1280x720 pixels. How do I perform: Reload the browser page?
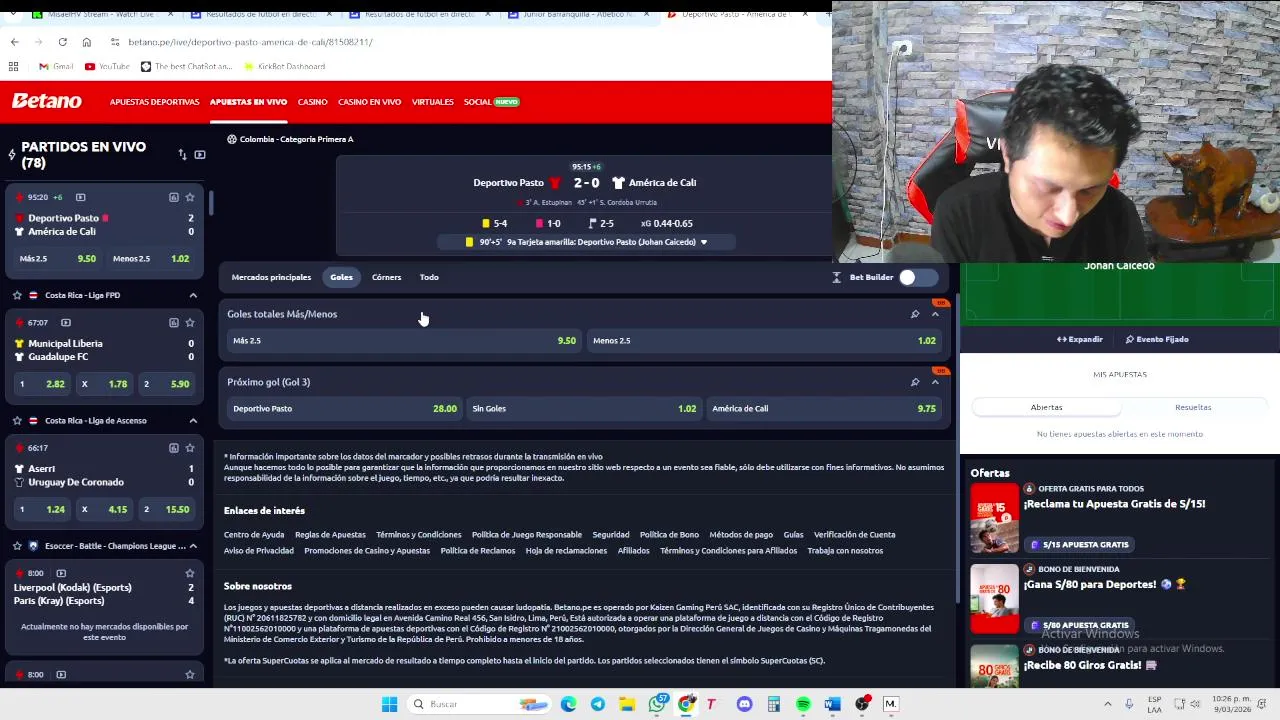click(62, 42)
